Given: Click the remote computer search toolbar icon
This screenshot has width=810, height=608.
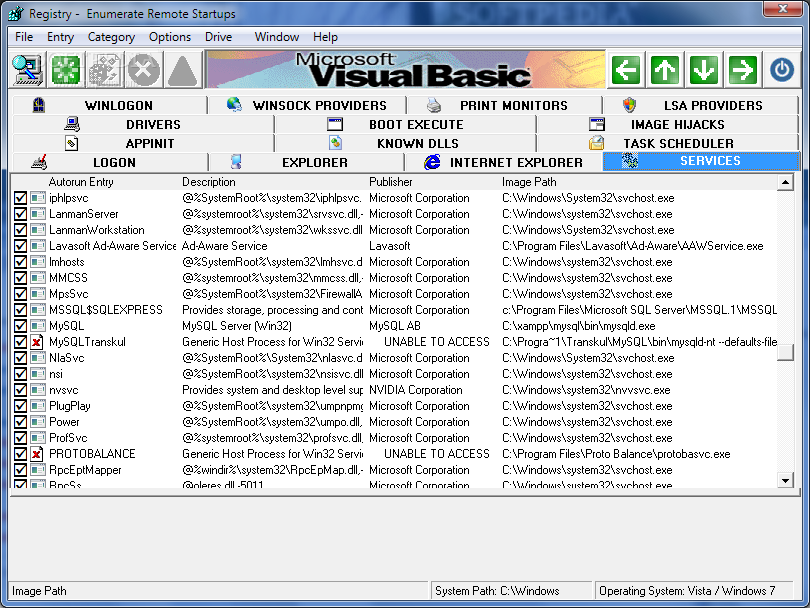Looking at the screenshot, I should [27, 70].
